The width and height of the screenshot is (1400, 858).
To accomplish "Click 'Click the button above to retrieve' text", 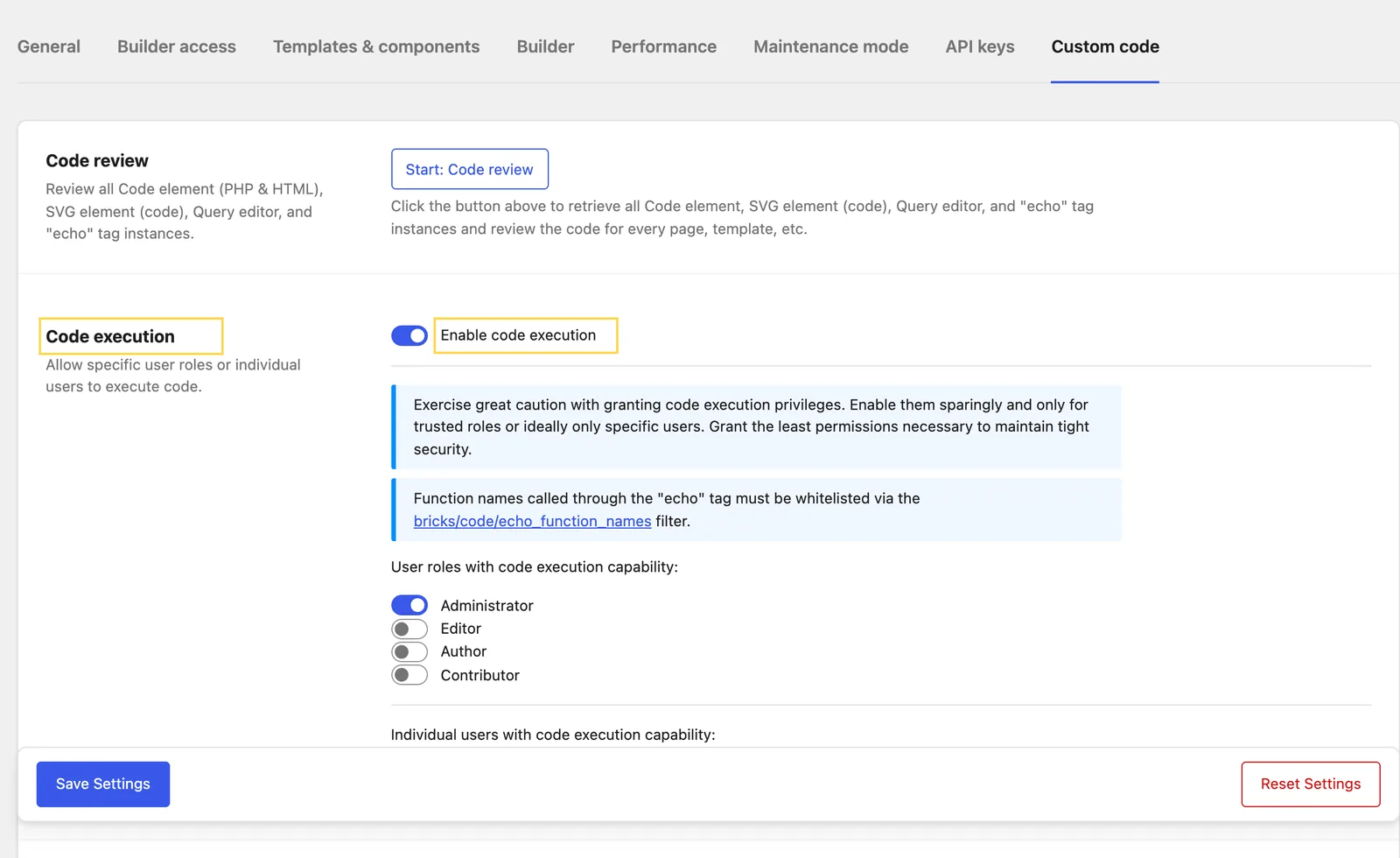I will coord(742,217).
